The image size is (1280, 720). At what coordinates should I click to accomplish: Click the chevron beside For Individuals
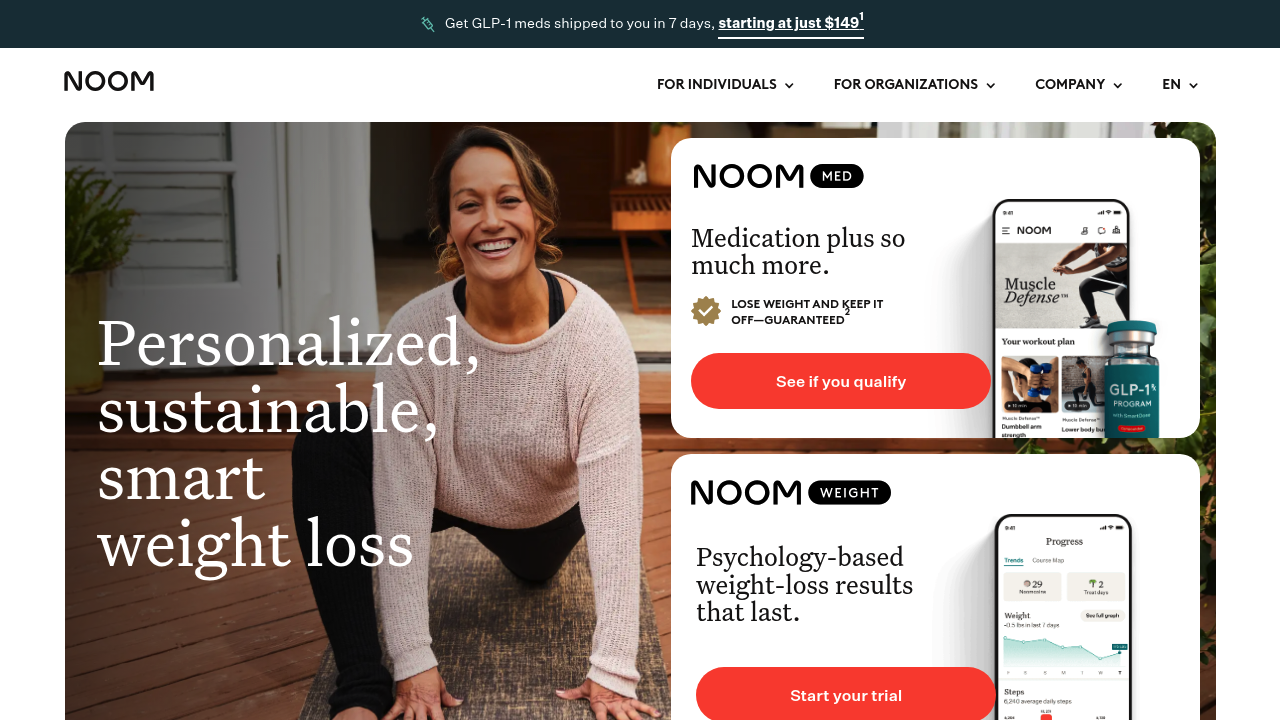[789, 85]
